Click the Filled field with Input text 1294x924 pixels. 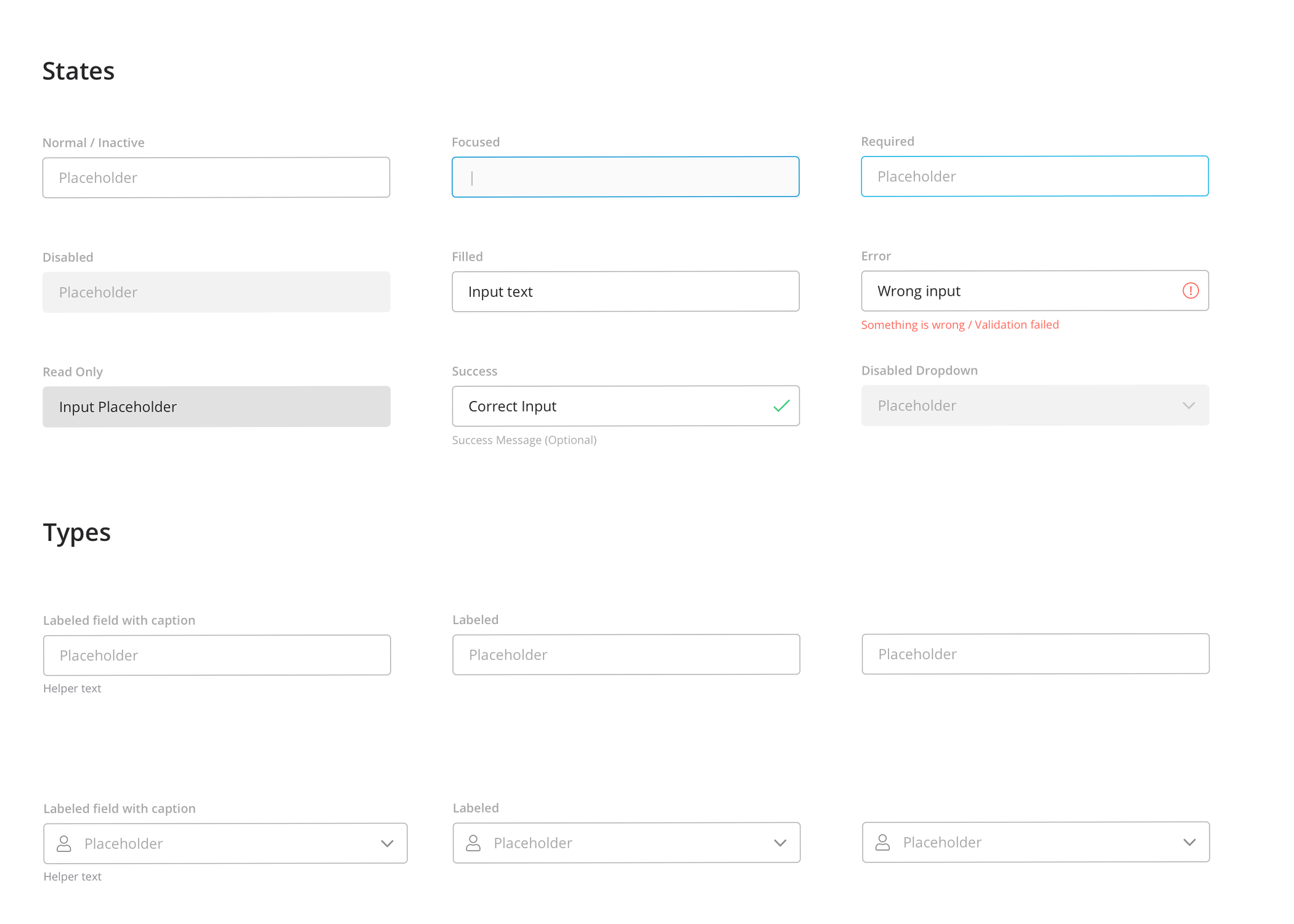tap(625, 291)
